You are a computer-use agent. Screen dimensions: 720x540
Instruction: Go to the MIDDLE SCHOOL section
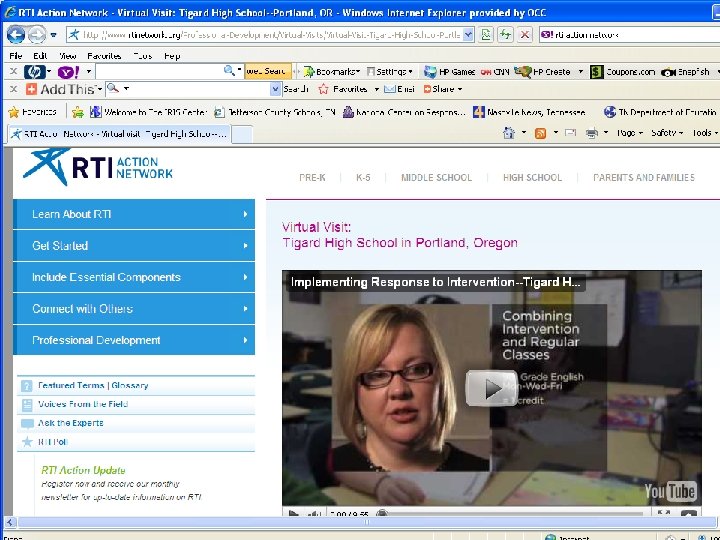click(x=437, y=178)
